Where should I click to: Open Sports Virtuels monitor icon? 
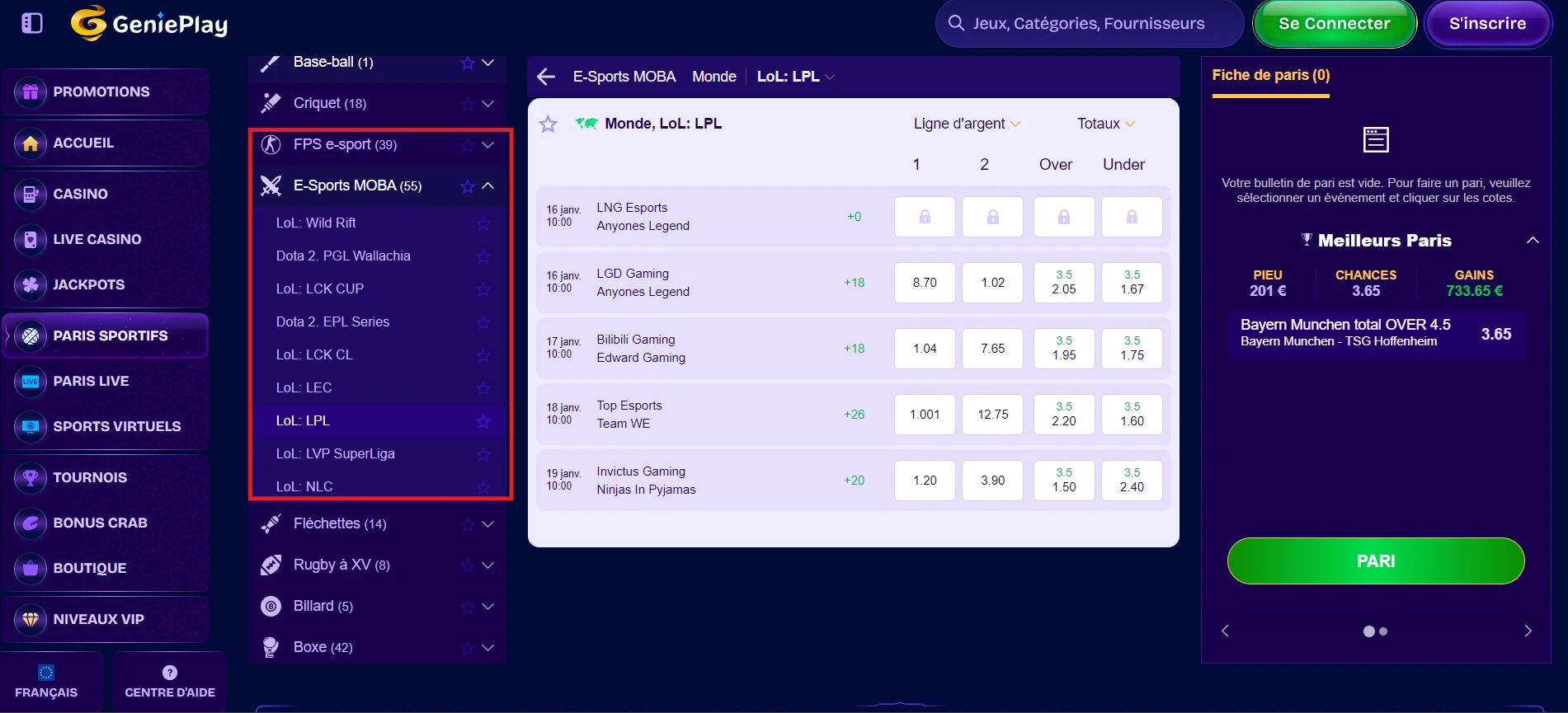[31, 426]
